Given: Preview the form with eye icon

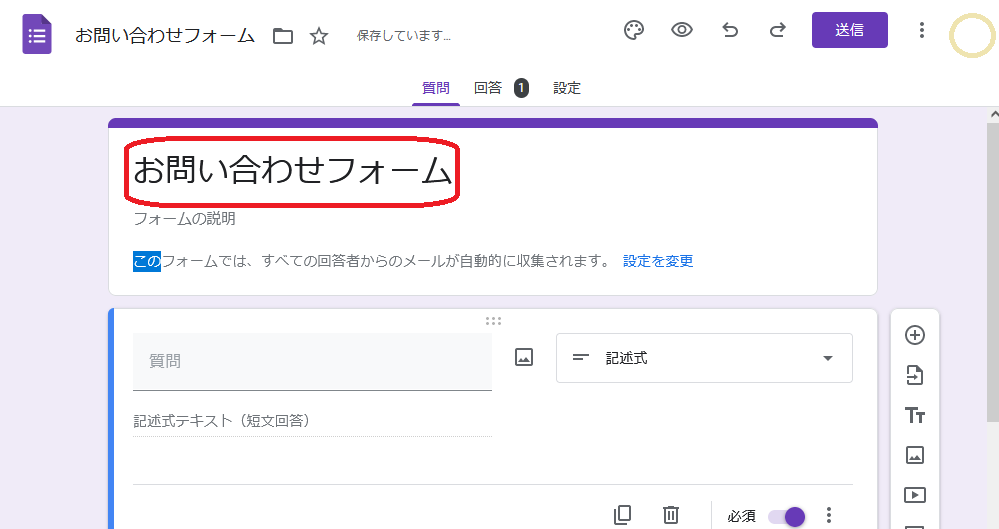Looking at the screenshot, I should click(682, 30).
